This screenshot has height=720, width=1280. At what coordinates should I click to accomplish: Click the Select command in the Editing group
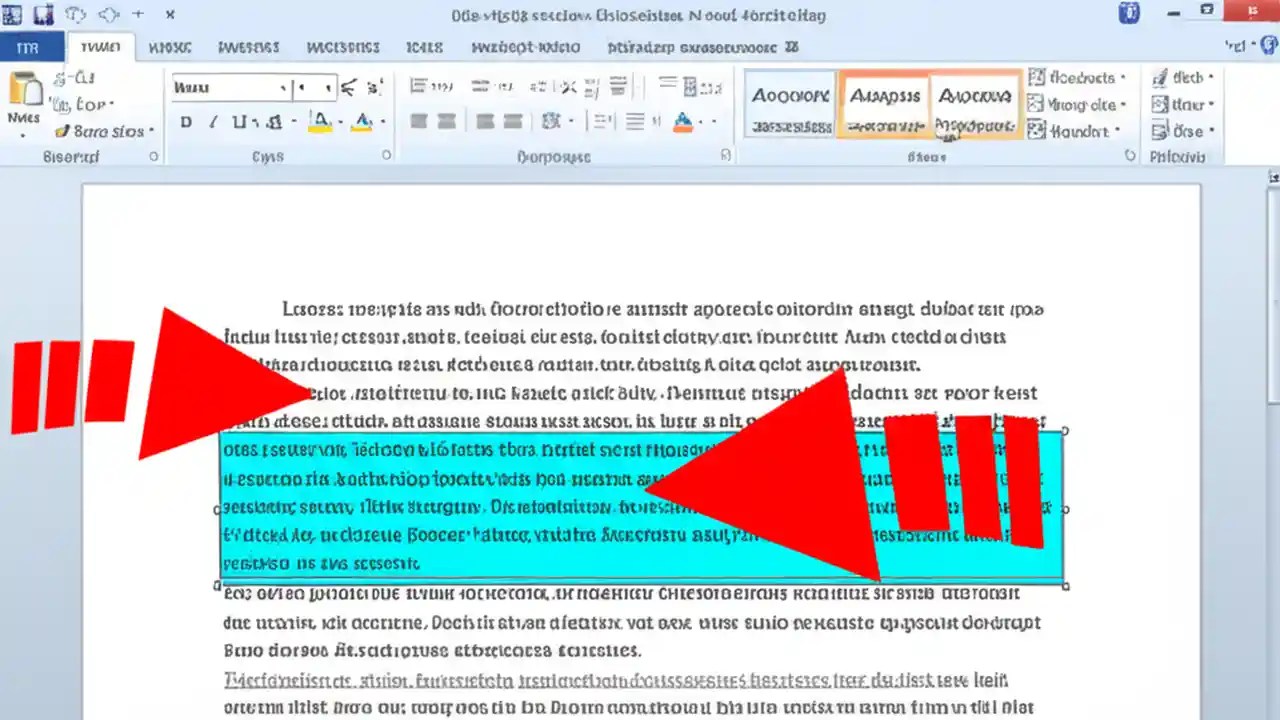coord(1178,131)
